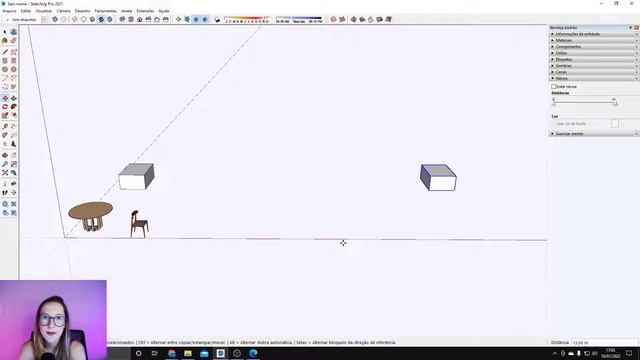Select the Rectangle drawing tool

tap(5, 61)
